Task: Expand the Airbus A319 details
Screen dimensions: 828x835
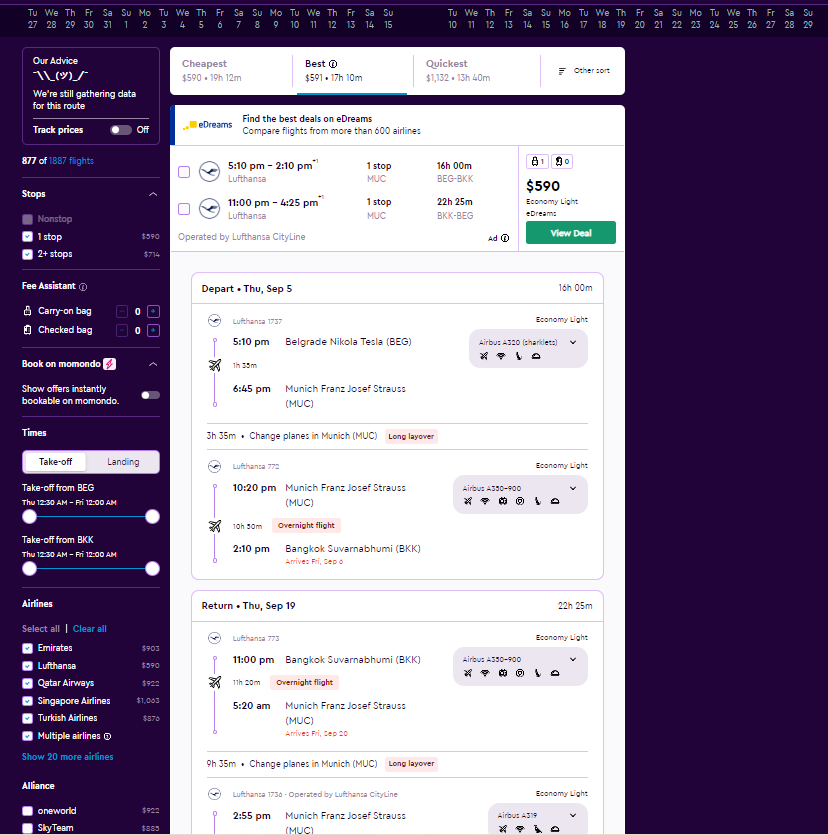Action: click(x=573, y=815)
